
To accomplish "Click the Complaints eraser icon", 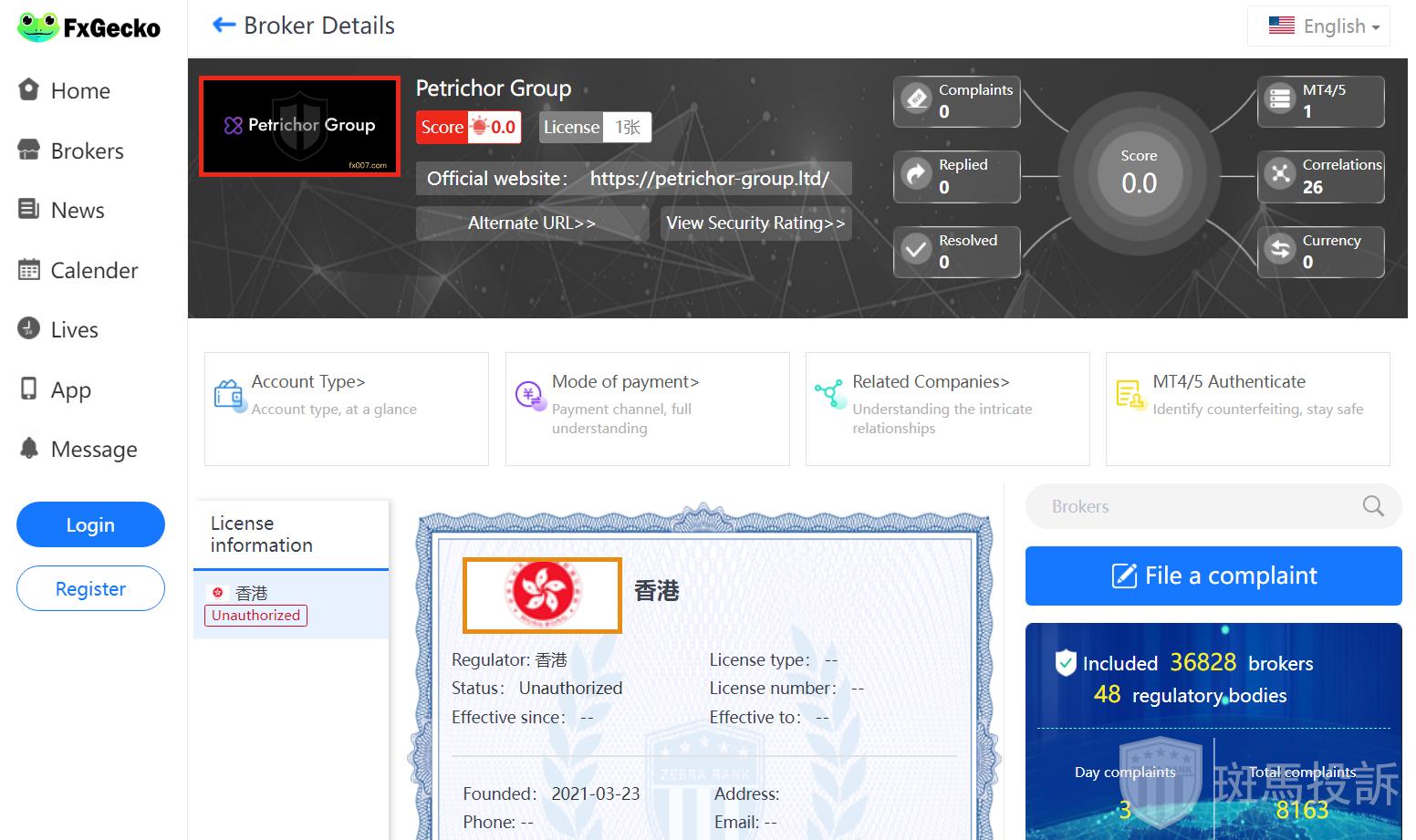I will 916,99.
